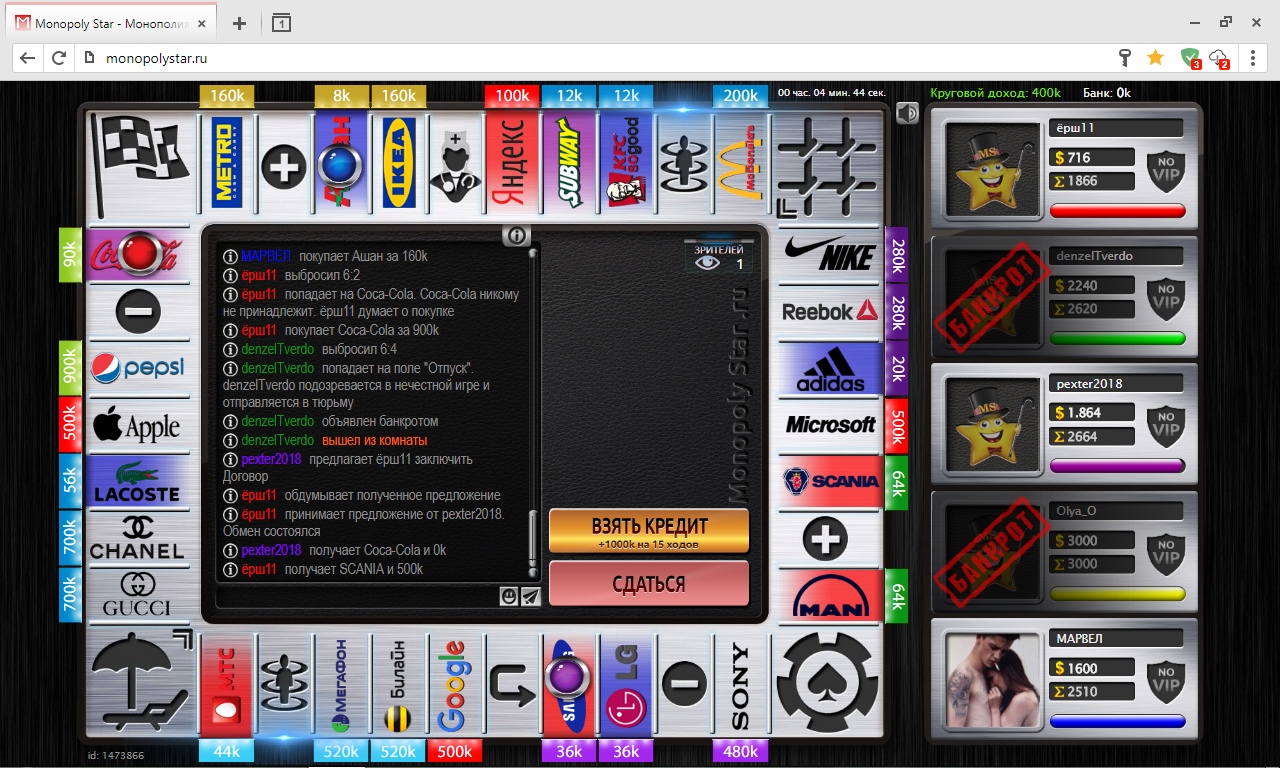
Task: Click the Yandex 100k price tag
Action: coord(512,96)
